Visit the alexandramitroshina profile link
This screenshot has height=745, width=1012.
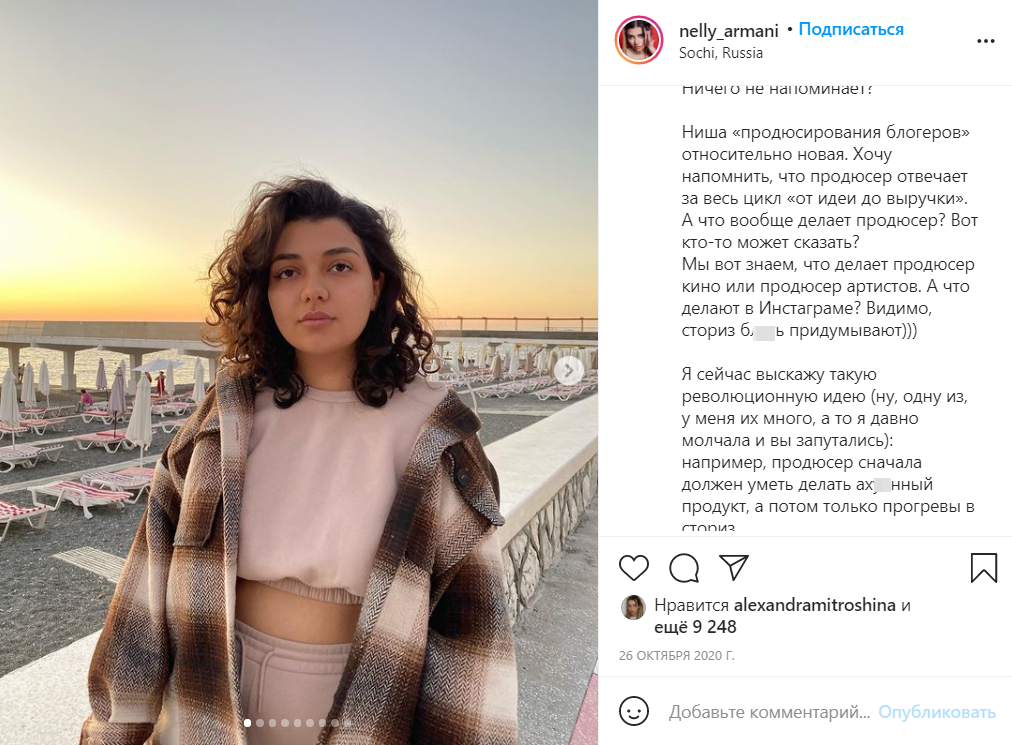click(815, 605)
